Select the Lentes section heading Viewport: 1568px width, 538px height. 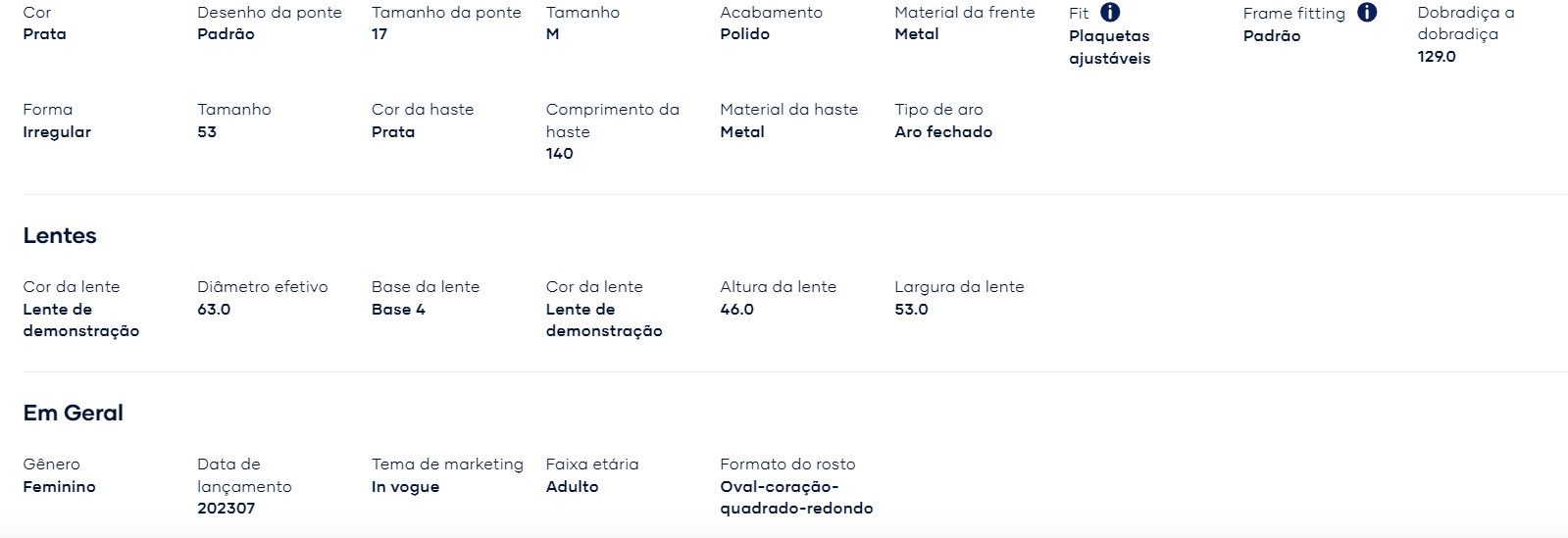tap(60, 236)
